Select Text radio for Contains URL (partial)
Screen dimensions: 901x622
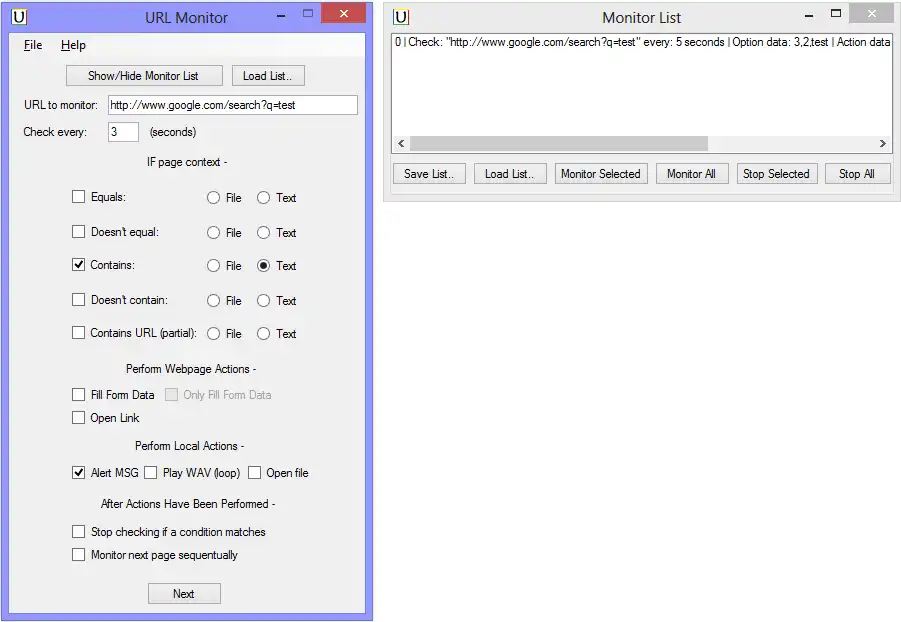tap(263, 333)
